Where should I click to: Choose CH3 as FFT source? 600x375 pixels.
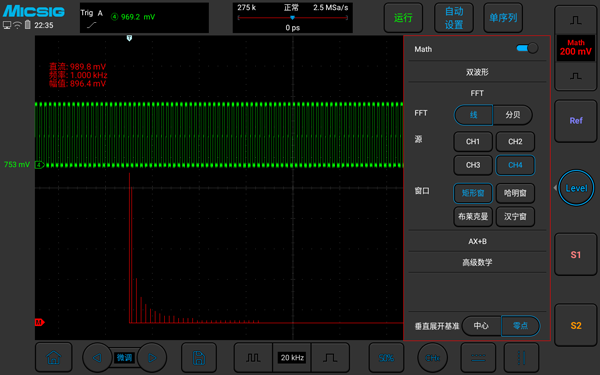tap(473, 165)
